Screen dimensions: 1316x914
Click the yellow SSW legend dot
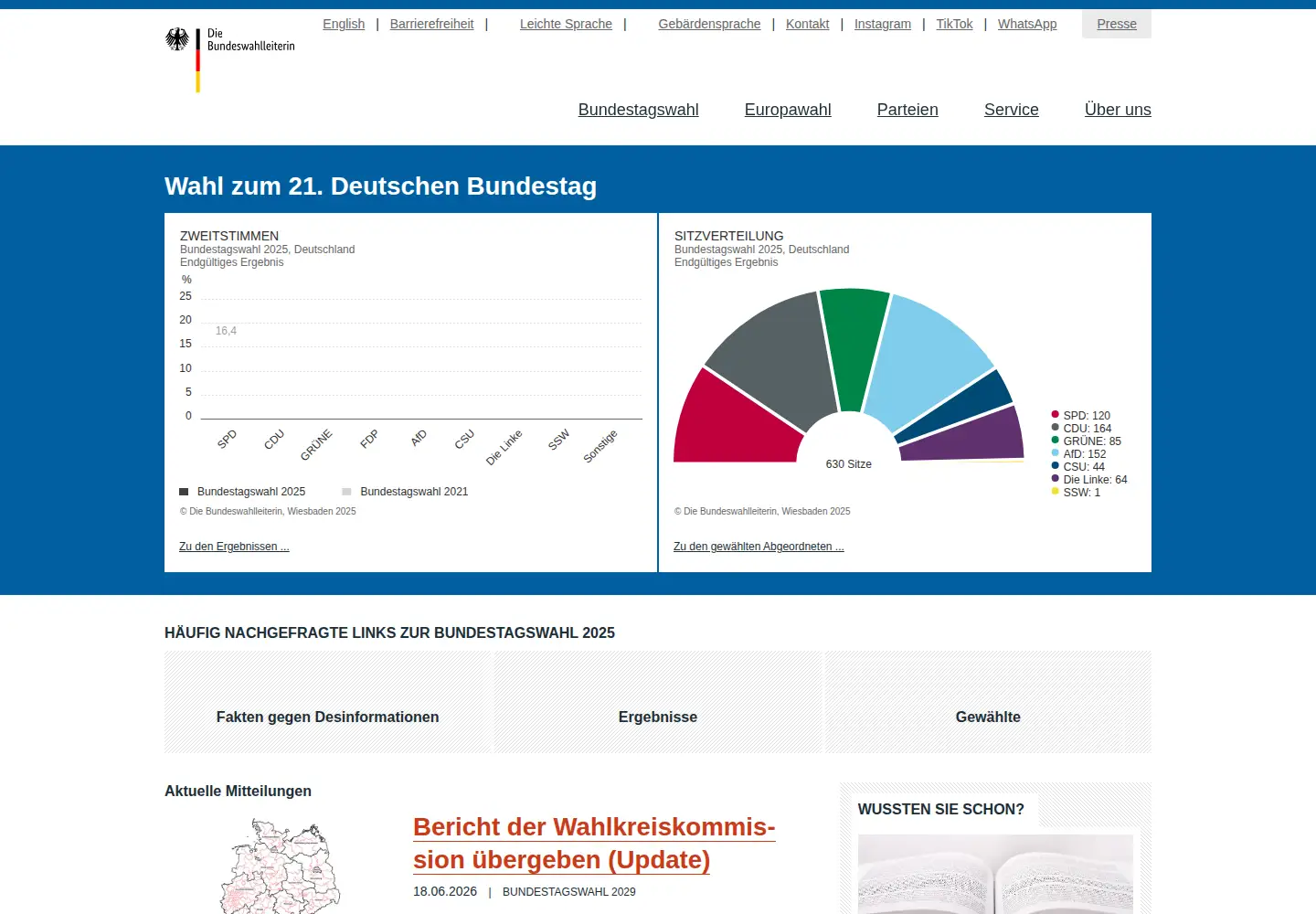click(1056, 492)
